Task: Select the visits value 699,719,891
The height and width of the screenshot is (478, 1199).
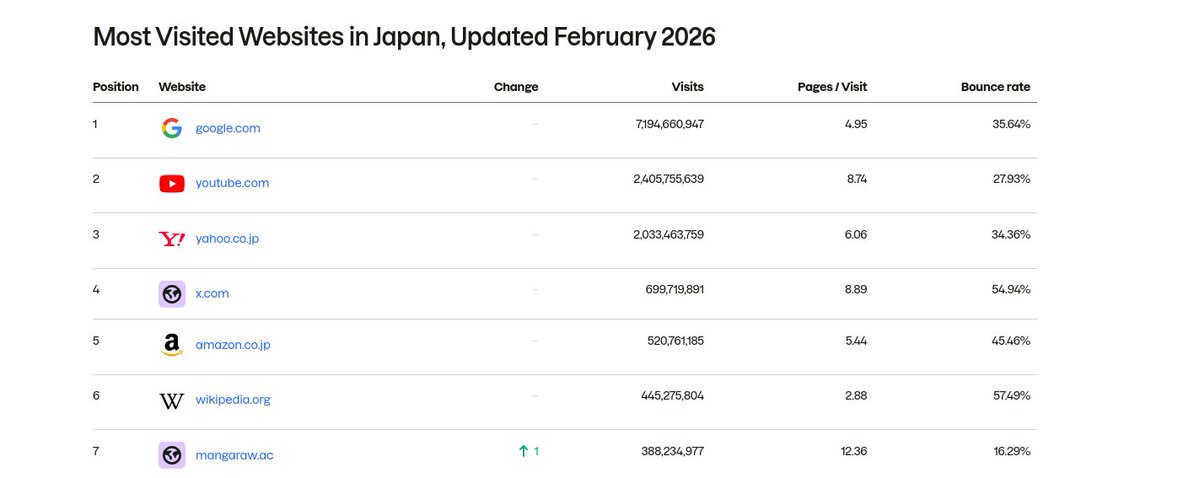Action: (x=674, y=290)
